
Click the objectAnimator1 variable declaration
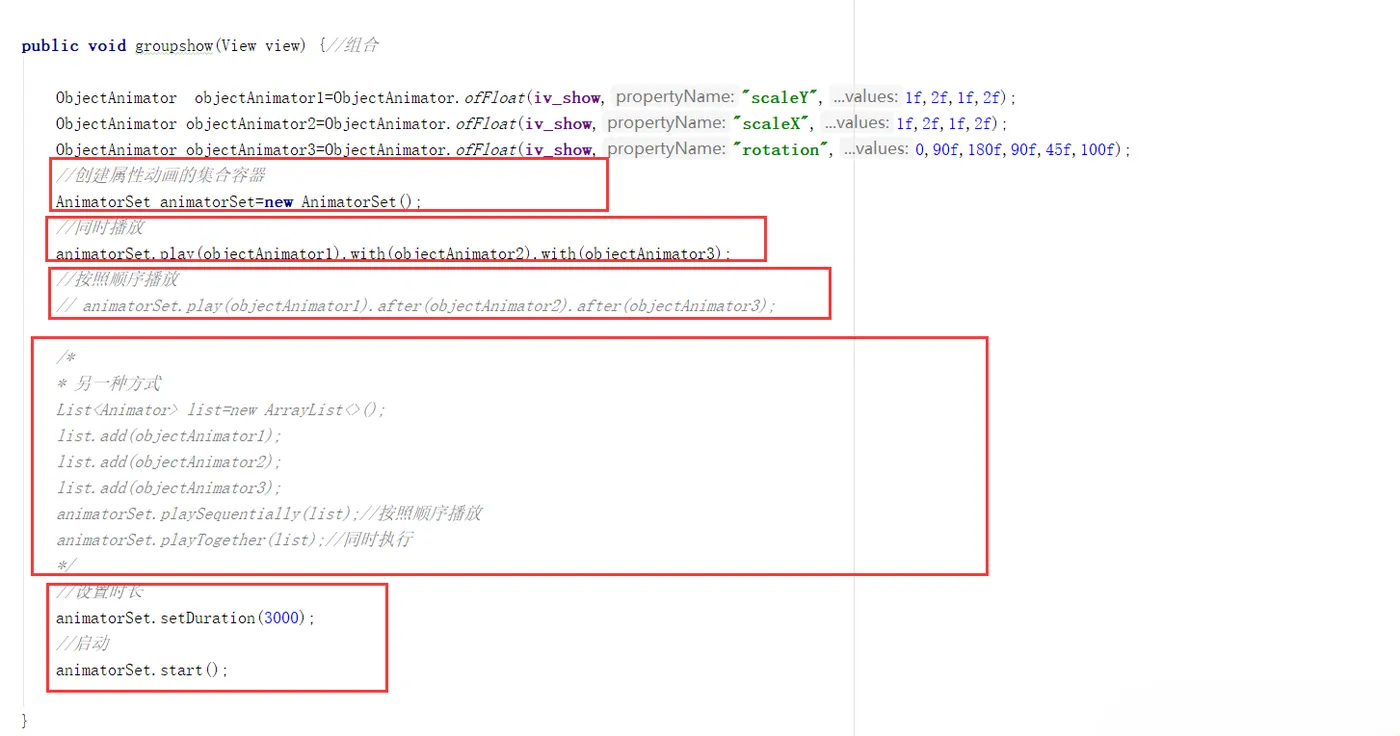click(260, 98)
